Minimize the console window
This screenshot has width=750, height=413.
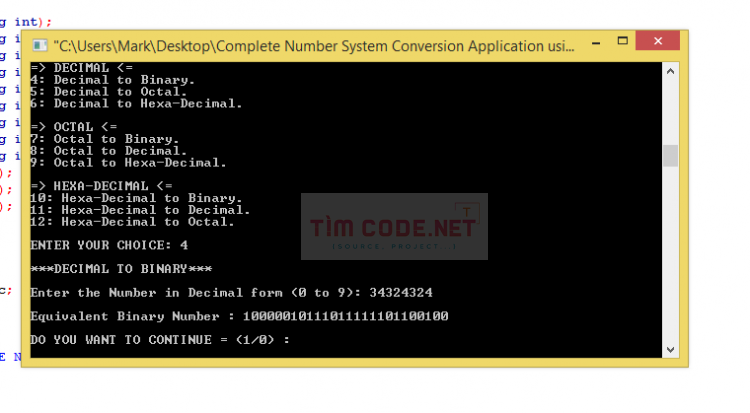click(x=596, y=43)
